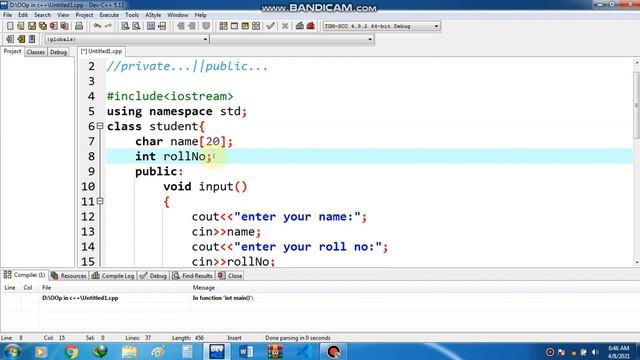Switch to the Debug sidebar tab

pyautogui.click(x=58, y=52)
